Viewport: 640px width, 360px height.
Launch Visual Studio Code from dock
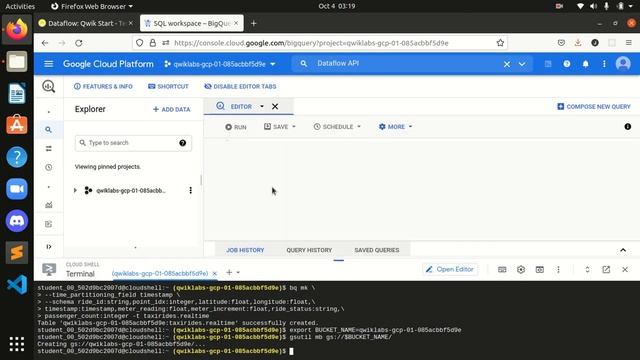click(x=17, y=284)
